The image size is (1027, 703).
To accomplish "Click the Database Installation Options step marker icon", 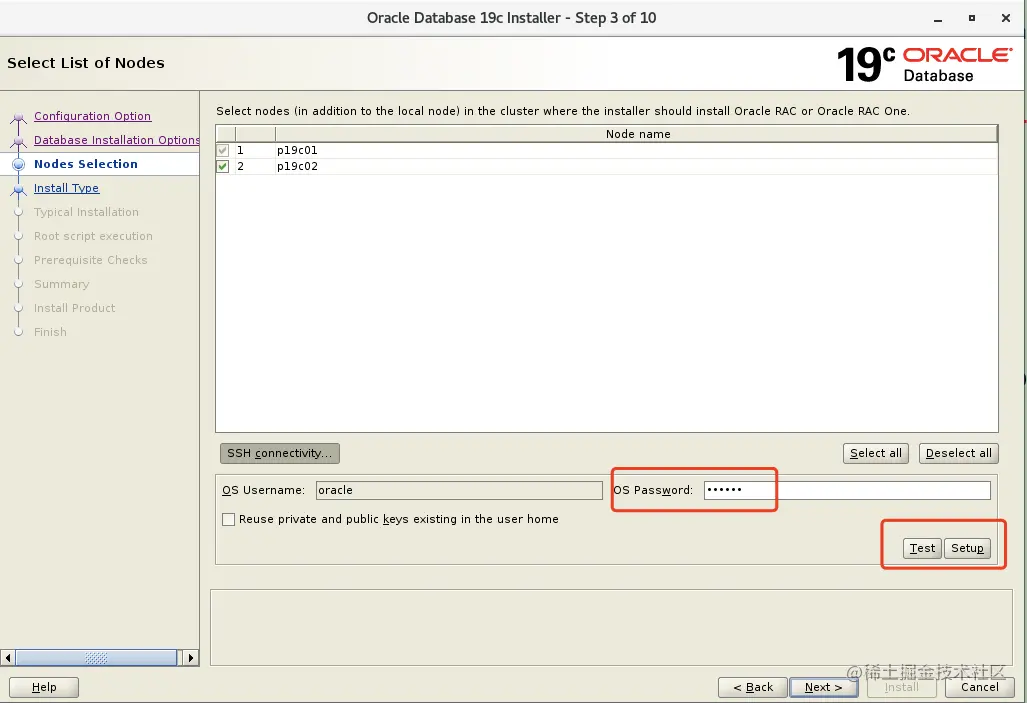I will click(18, 142).
